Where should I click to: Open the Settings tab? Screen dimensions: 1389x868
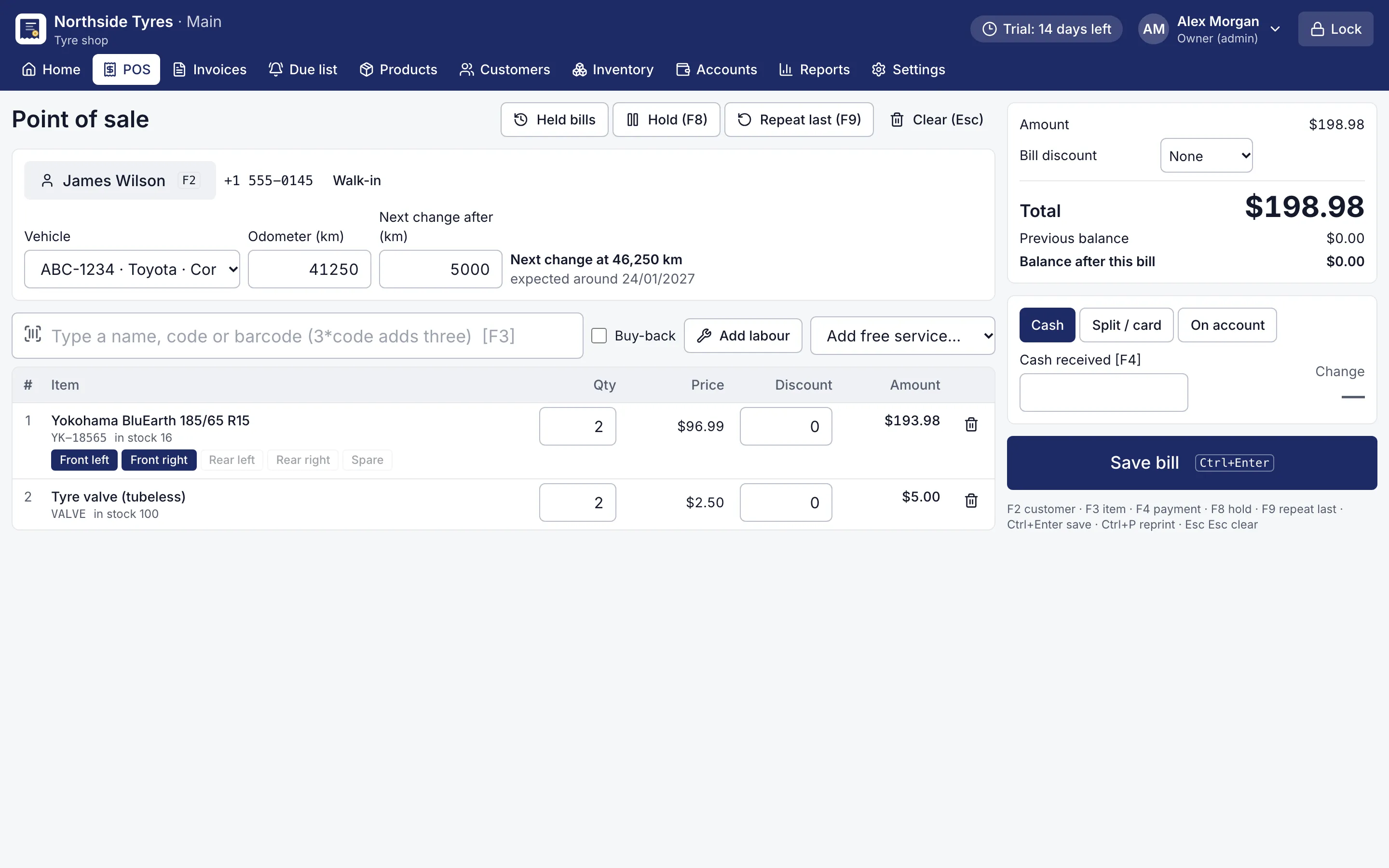click(x=909, y=69)
